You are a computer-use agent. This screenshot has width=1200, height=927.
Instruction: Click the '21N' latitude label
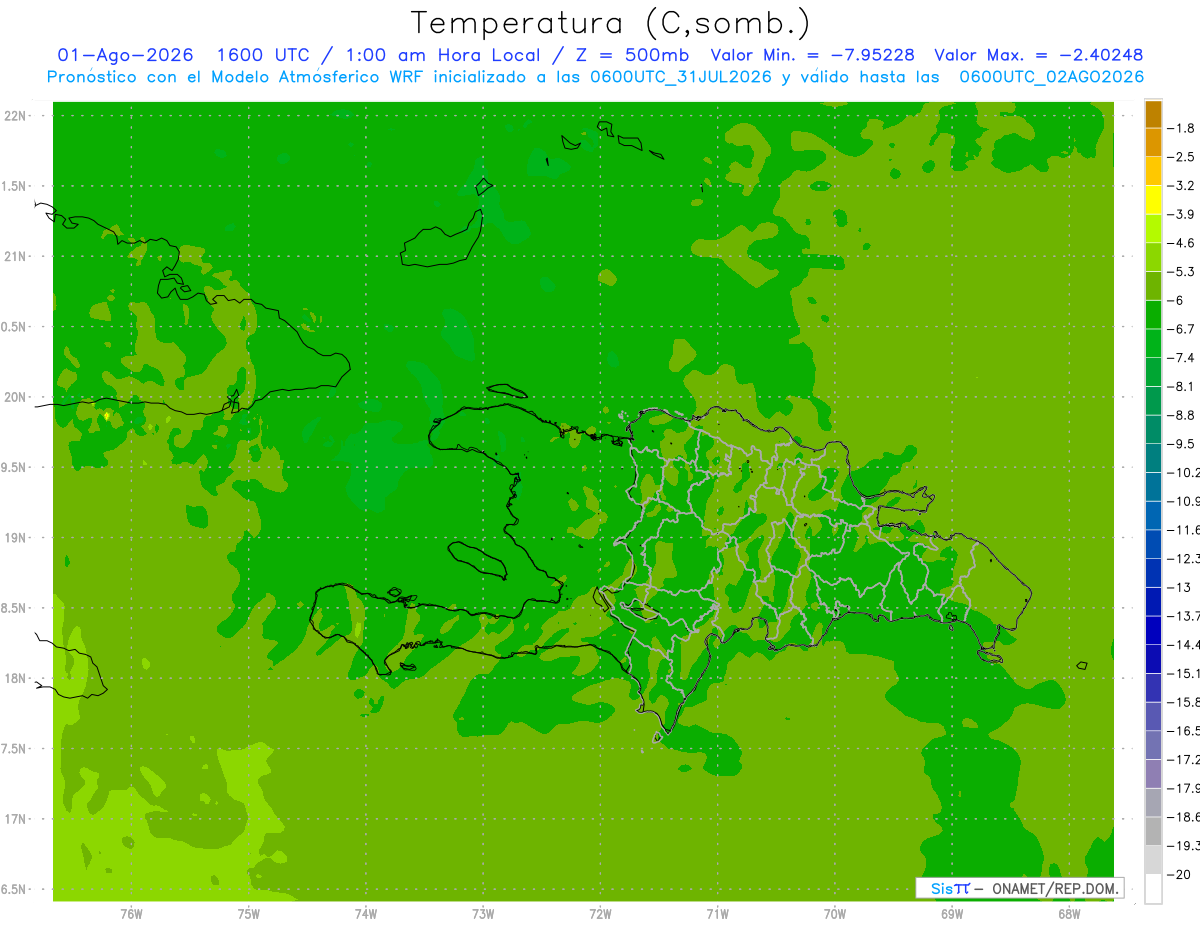point(16,256)
